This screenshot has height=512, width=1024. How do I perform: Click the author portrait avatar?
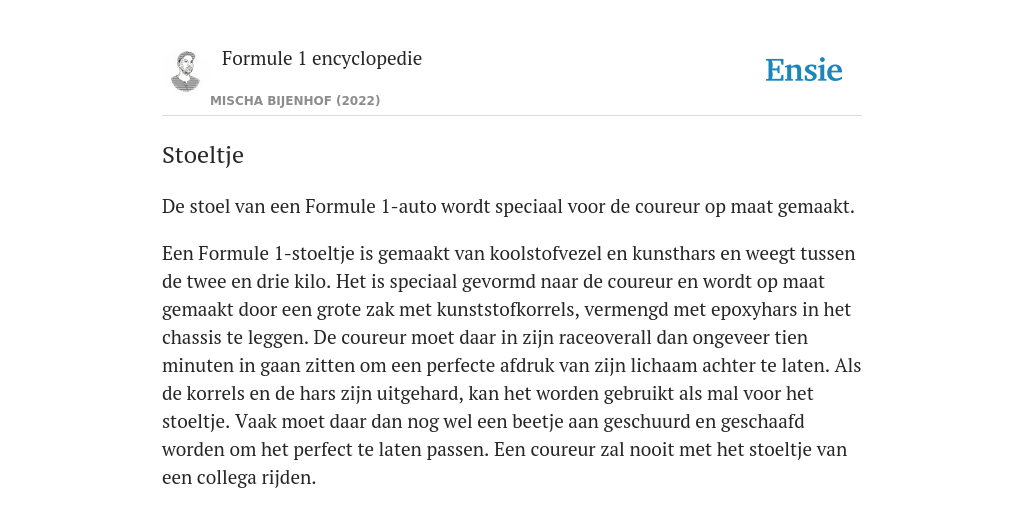point(185,71)
